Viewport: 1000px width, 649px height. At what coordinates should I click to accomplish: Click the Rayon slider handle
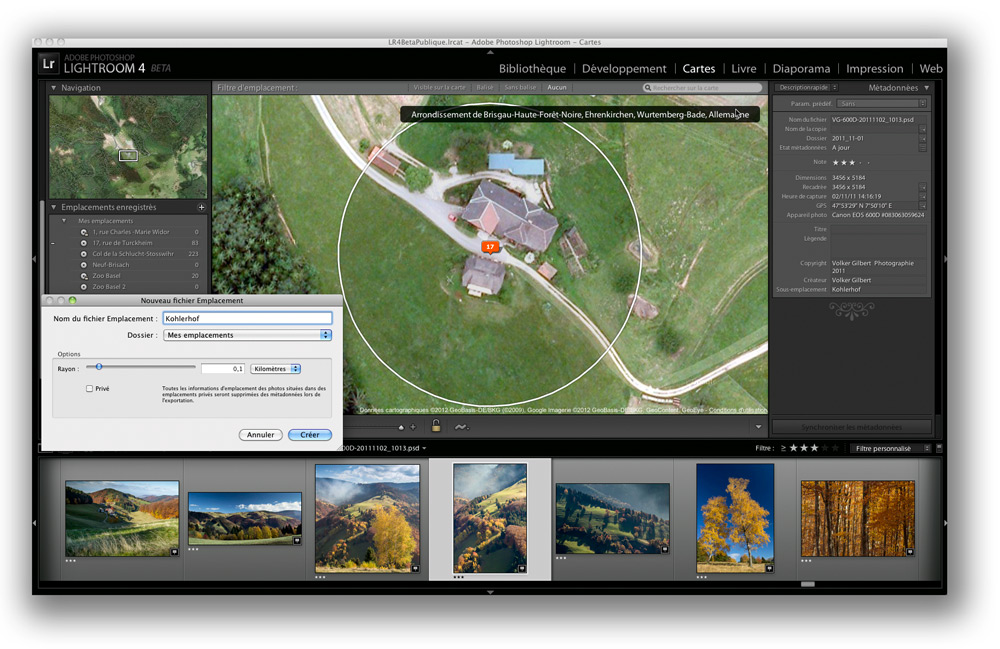(x=99, y=367)
